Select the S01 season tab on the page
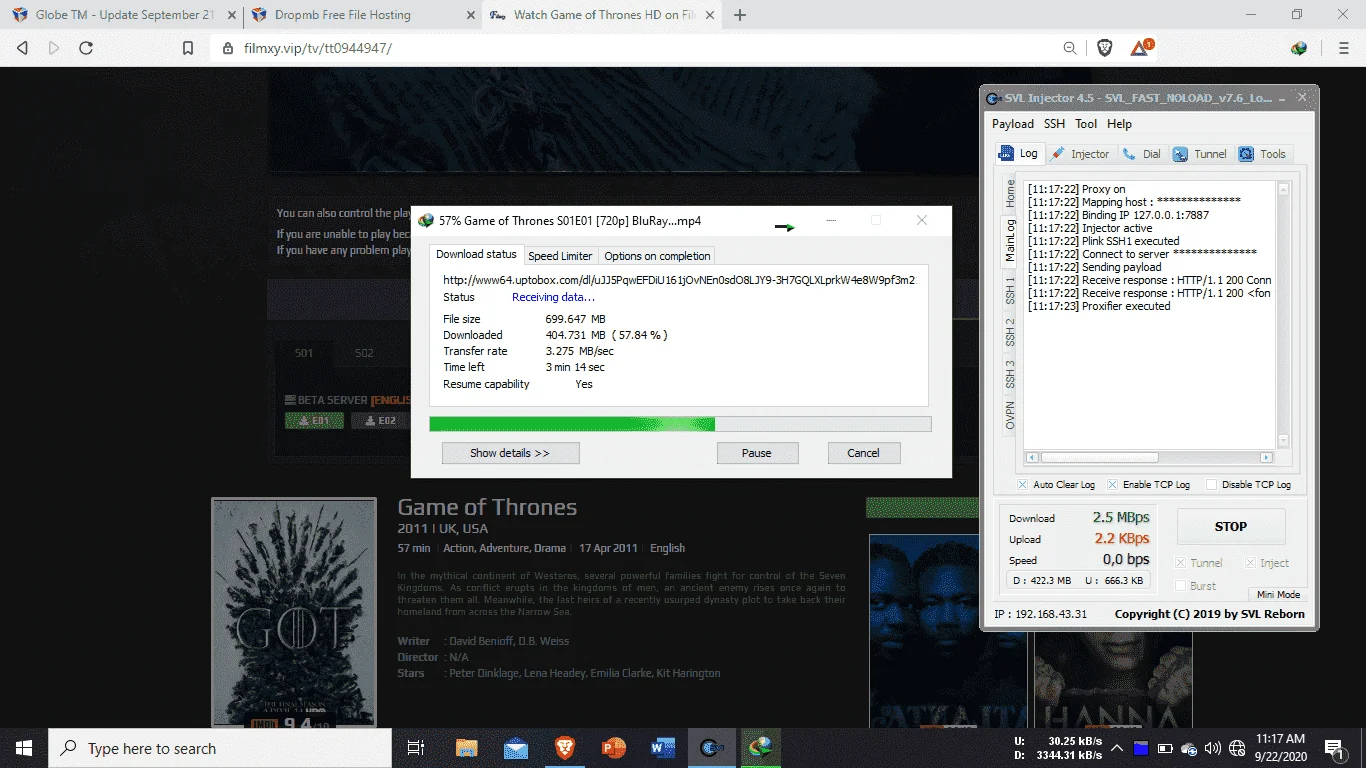Viewport: 1366px width, 768px height. (x=304, y=353)
